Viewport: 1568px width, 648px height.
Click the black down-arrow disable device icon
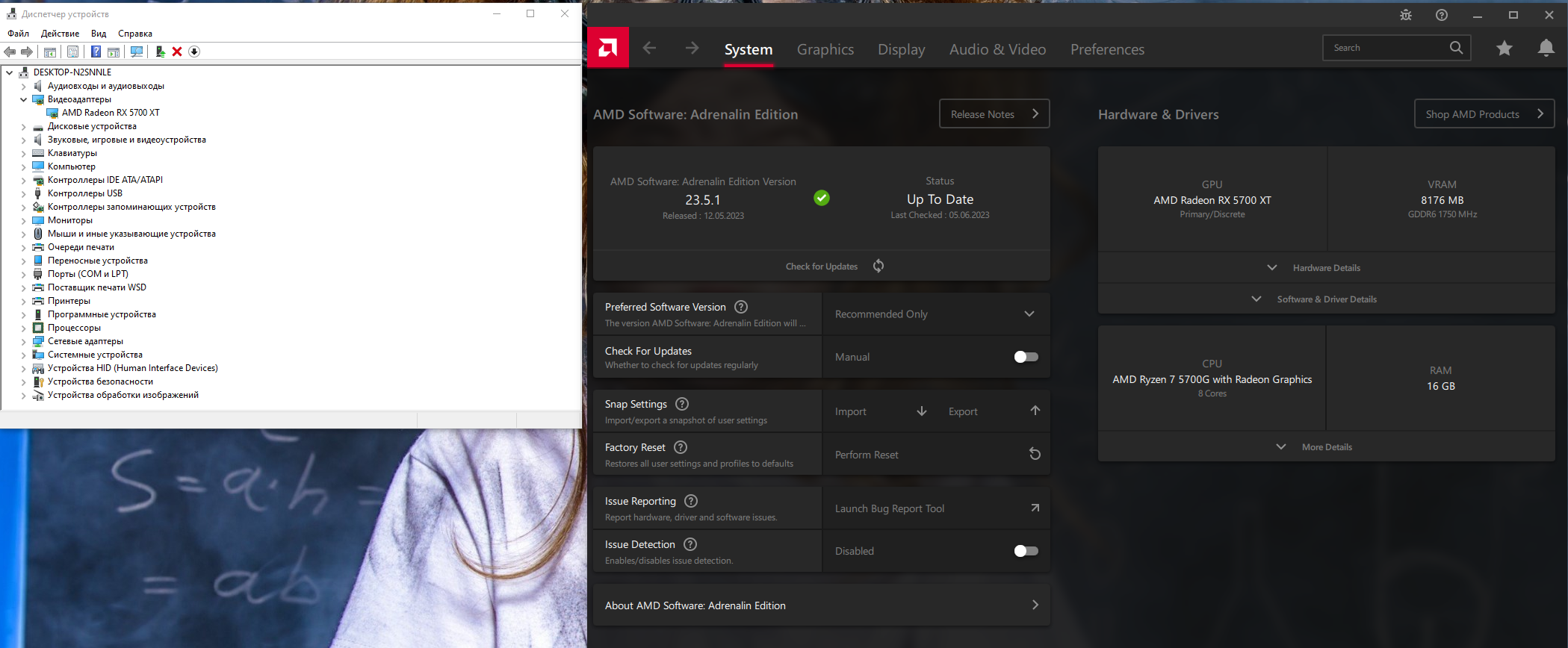pos(194,52)
